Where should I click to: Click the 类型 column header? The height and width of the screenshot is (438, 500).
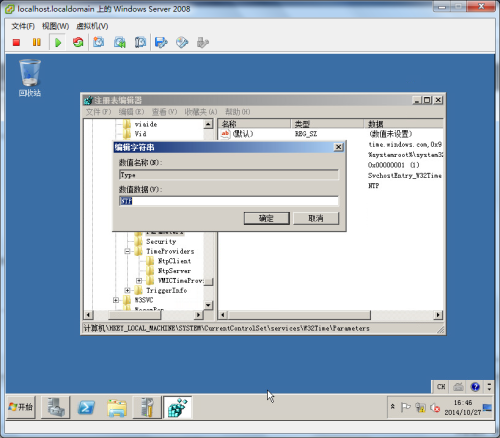[x=327, y=124]
